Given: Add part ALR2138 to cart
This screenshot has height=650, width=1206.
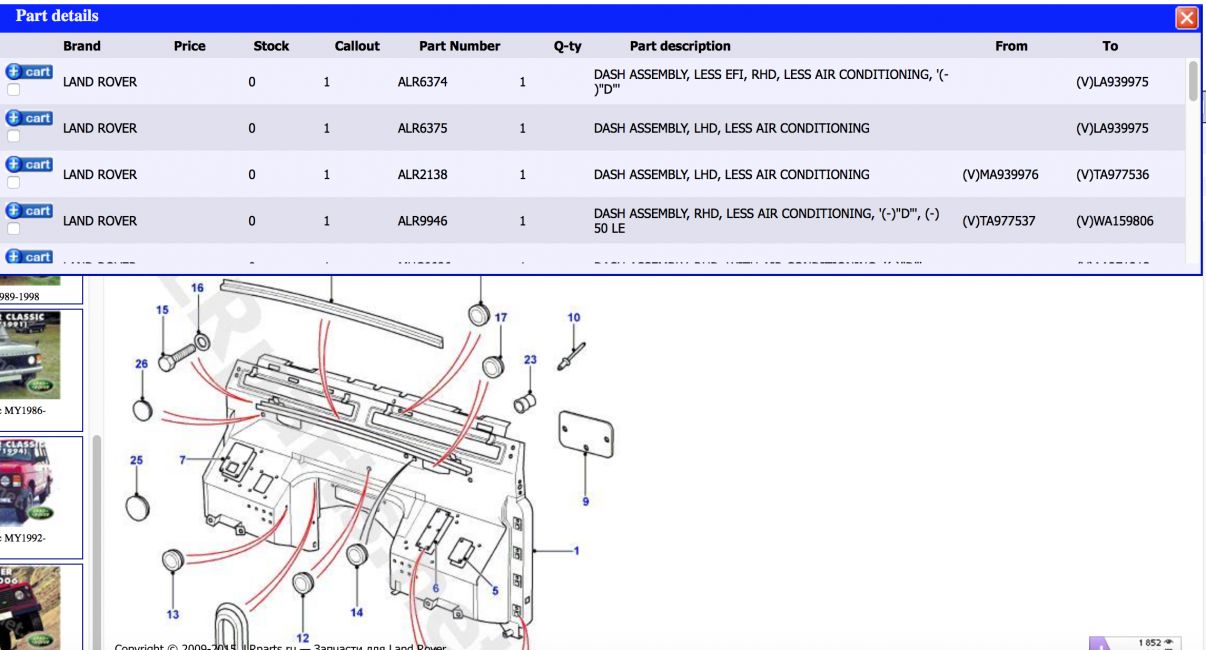Looking at the screenshot, I should 28,164.
